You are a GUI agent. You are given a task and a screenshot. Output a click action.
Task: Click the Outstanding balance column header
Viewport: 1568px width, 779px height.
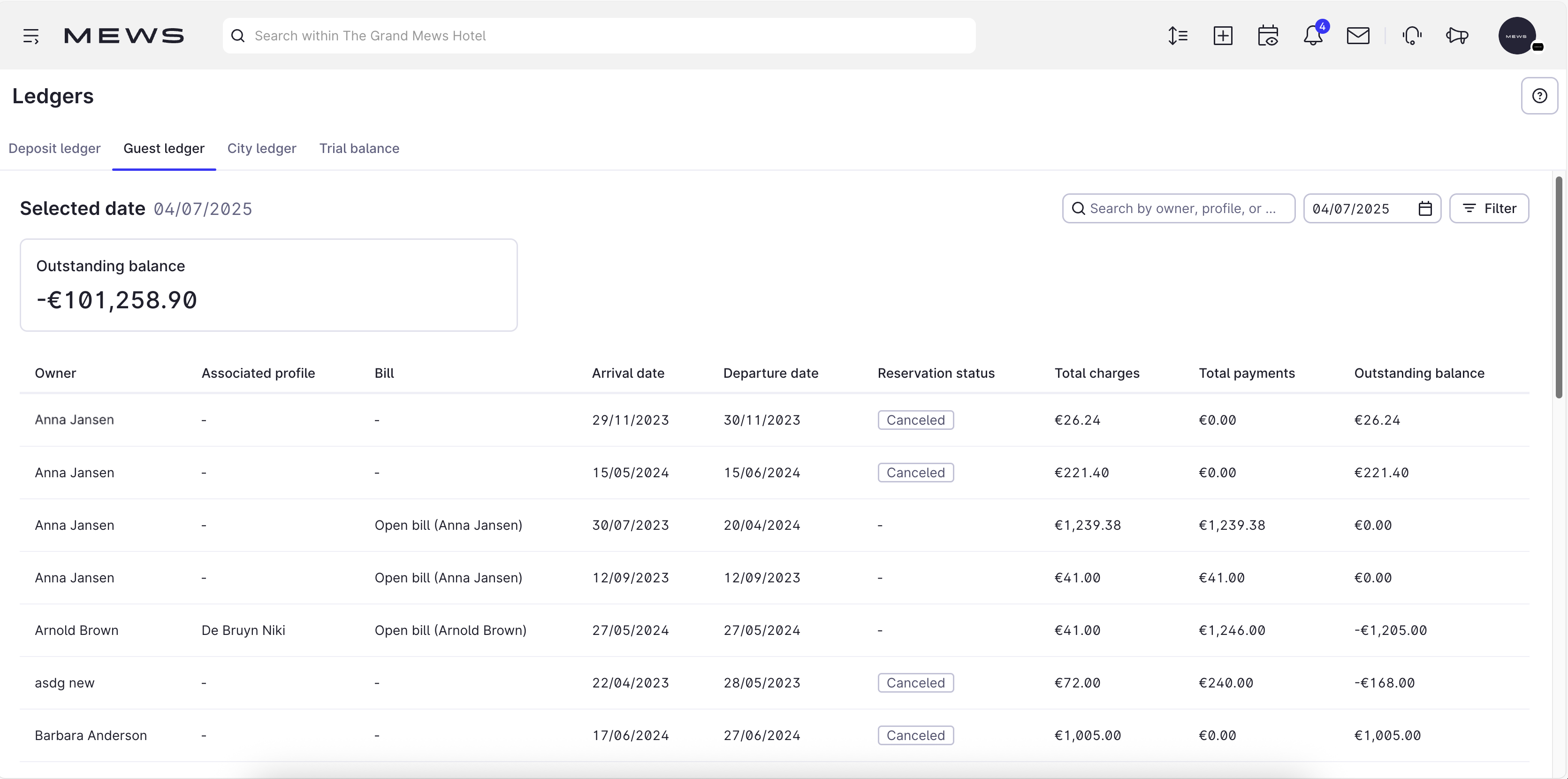point(1419,373)
